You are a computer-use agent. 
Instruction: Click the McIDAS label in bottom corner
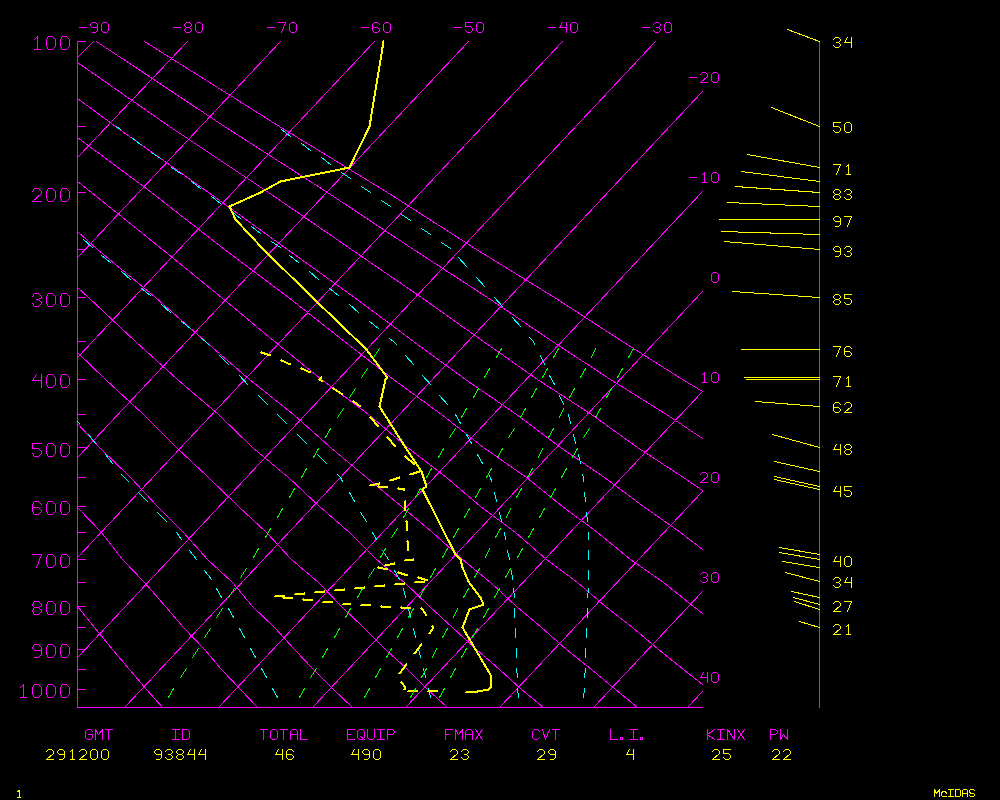coord(954,792)
